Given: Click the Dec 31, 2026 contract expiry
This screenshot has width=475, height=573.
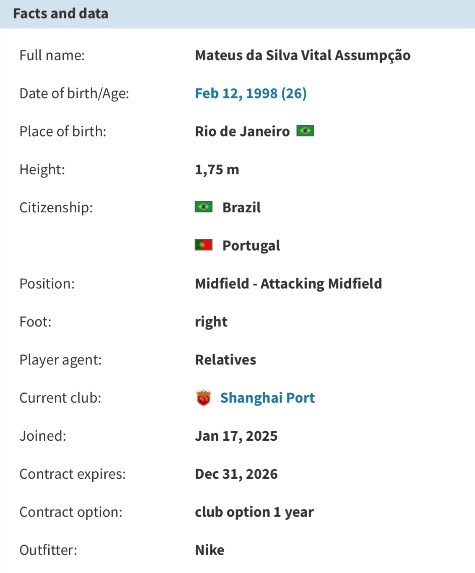Looking at the screenshot, I should click(x=236, y=474).
